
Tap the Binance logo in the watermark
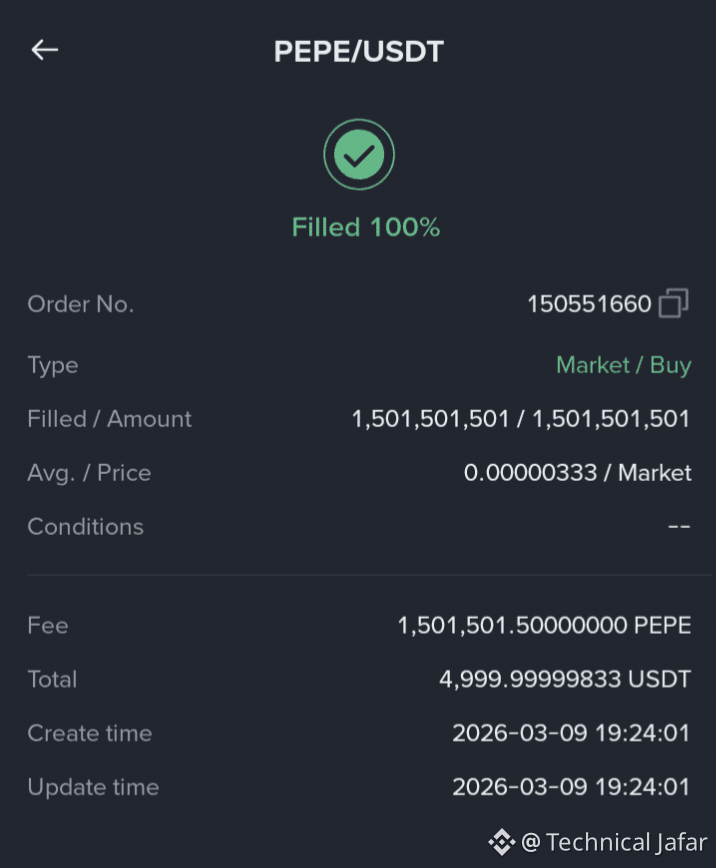coord(502,842)
